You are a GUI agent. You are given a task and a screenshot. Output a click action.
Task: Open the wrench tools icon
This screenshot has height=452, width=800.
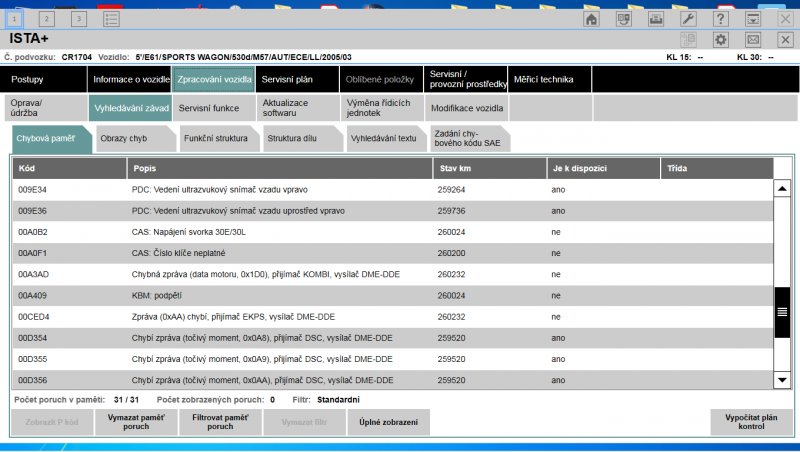pyautogui.click(x=688, y=19)
